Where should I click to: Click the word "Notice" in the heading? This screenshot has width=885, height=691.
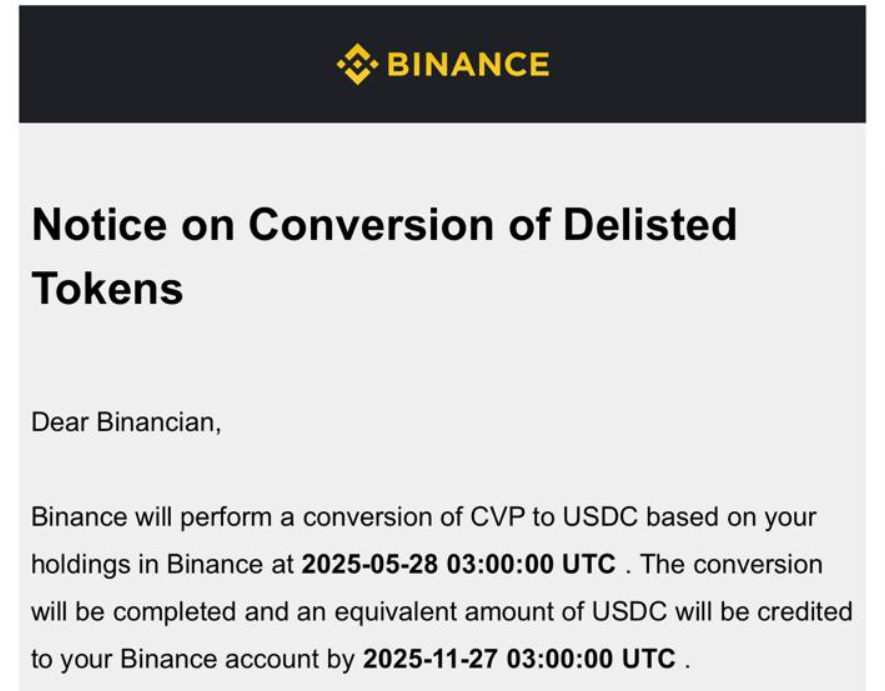[99, 224]
